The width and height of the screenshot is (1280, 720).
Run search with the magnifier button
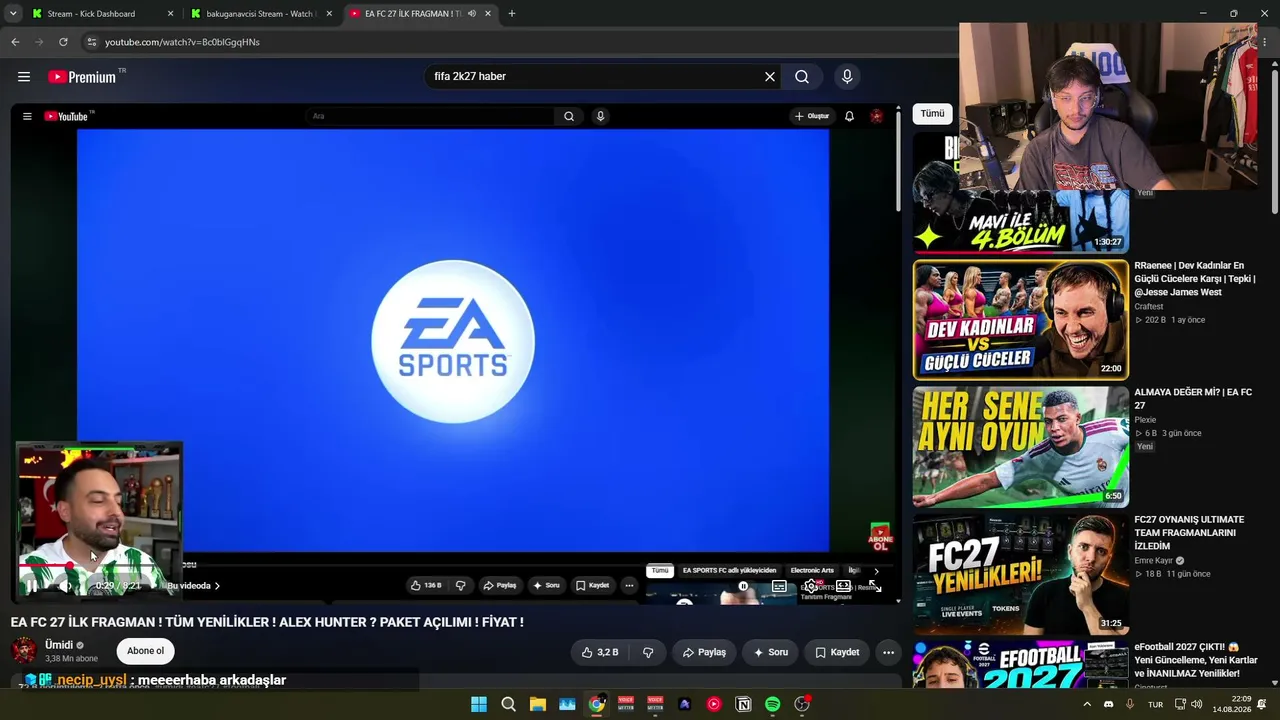pyautogui.click(x=802, y=77)
